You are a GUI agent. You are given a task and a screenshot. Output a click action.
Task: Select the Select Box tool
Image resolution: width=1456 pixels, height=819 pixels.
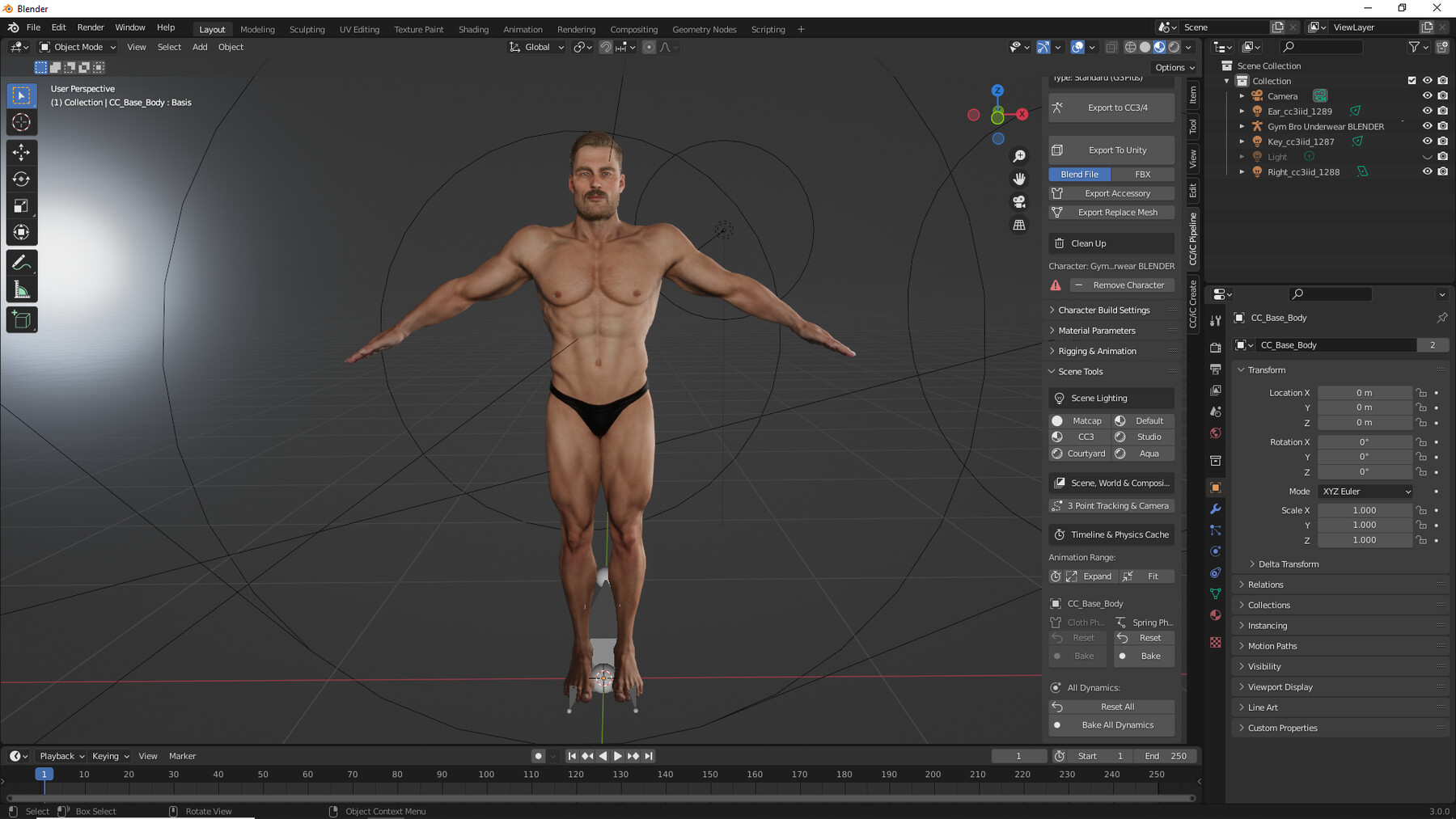click(22, 95)
